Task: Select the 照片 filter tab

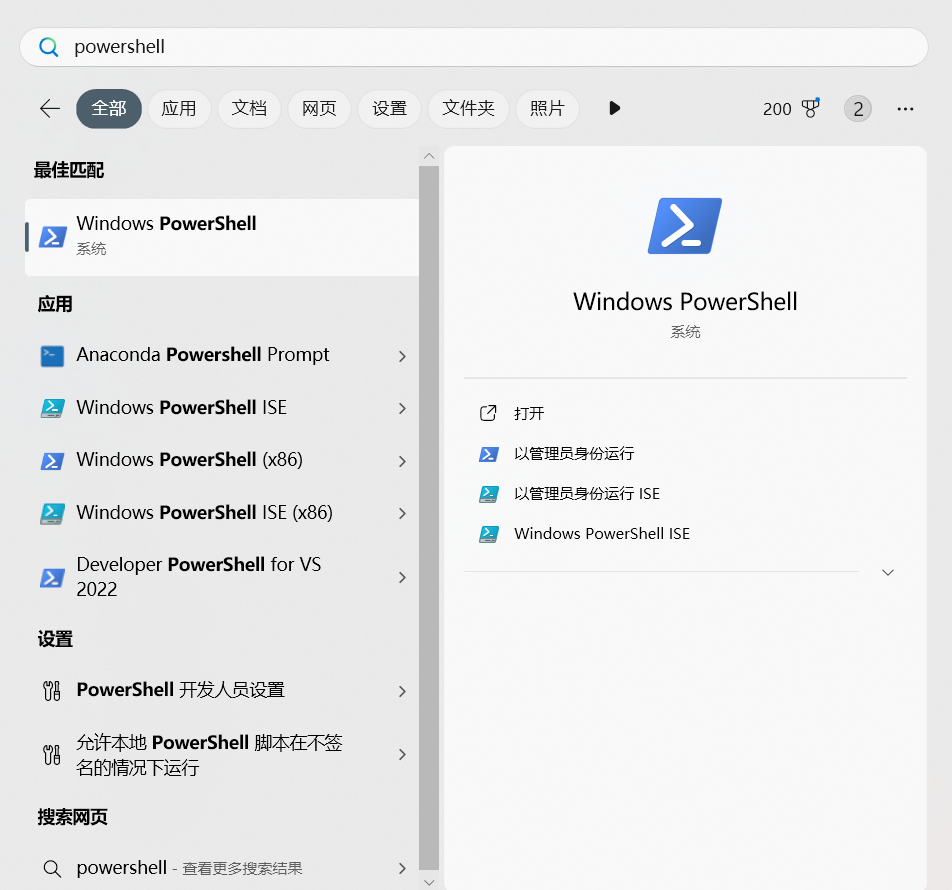Action: click(x=547, y=109)
